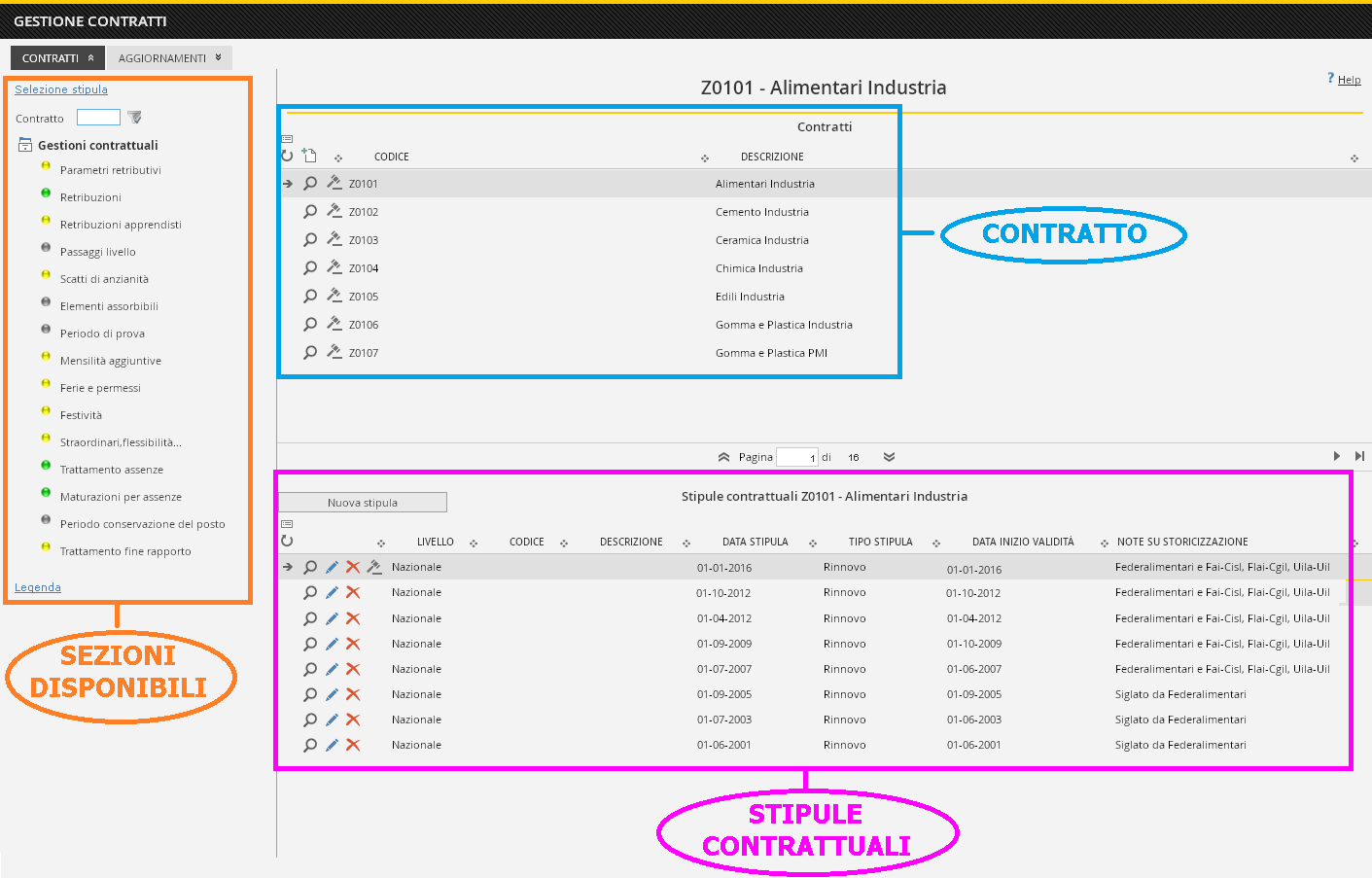
Task: Jump to the last contracts page
Action: pos(1359,456)
